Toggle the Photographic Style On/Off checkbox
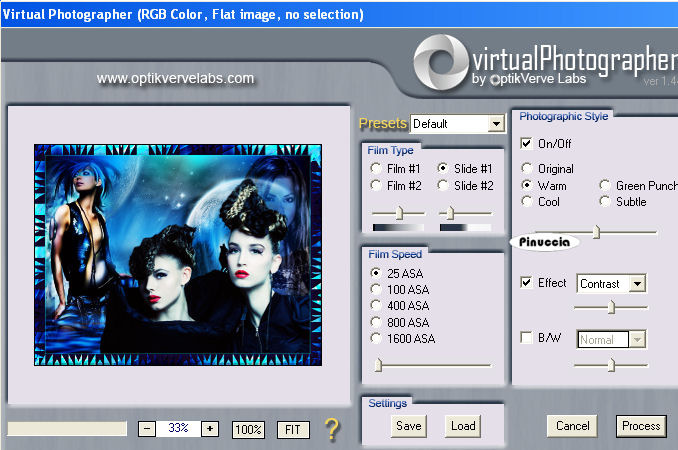This screenshot has width=678, height=450. 526,143
